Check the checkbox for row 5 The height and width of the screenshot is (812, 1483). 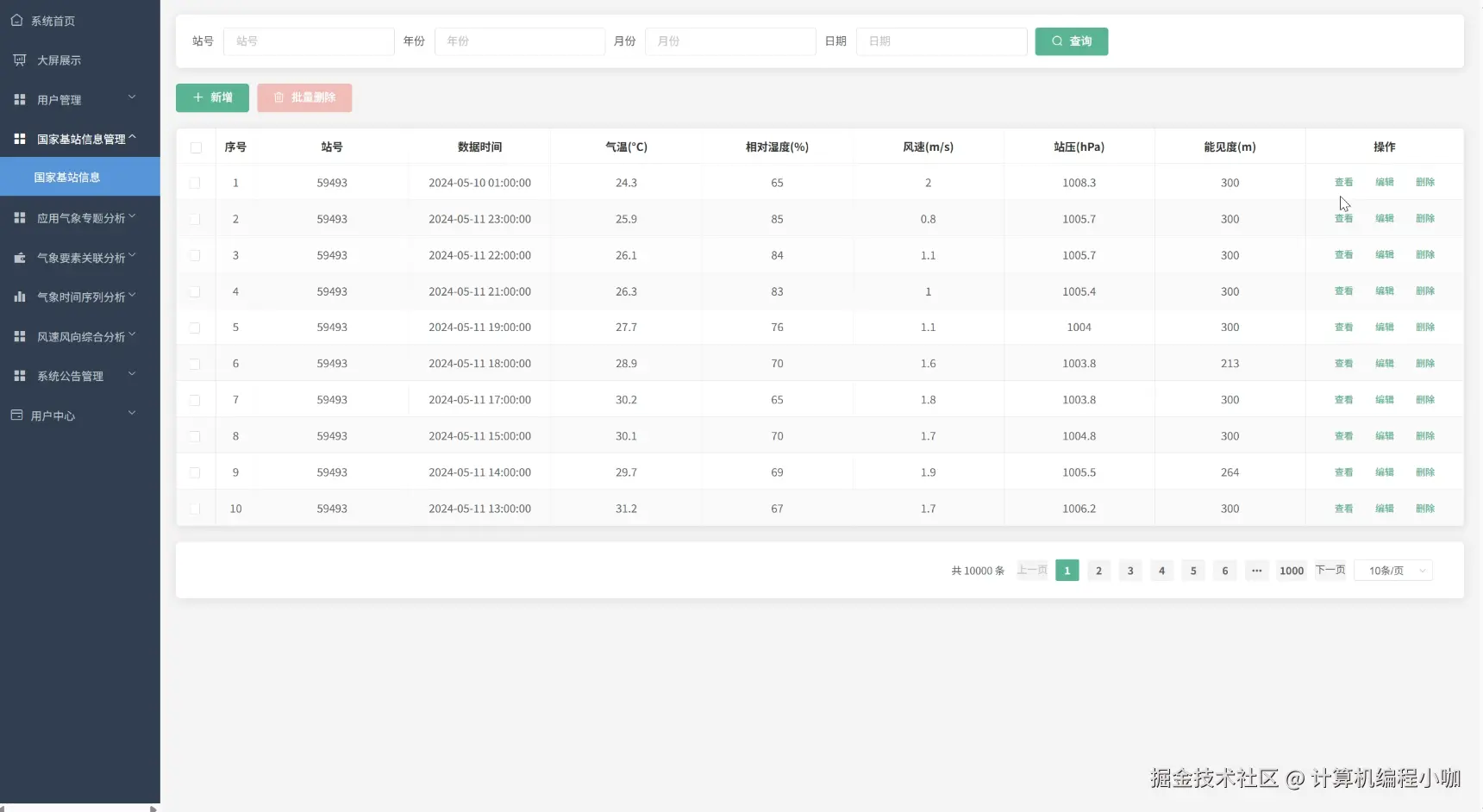pyautogui.click(x=195, y=328)
